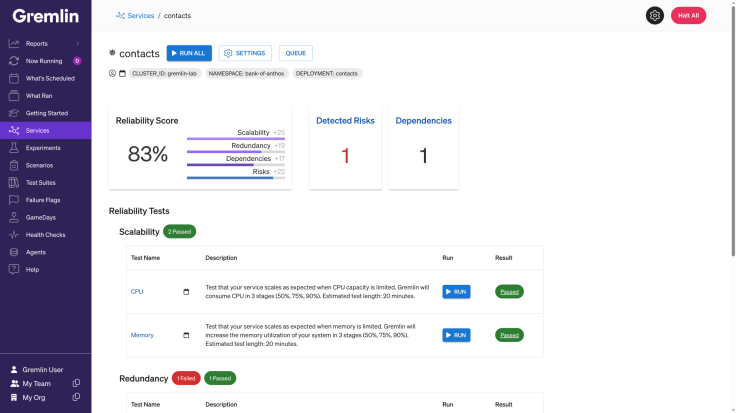Click the 83% reliability score value
736x413 pixels.
point(147,154)
